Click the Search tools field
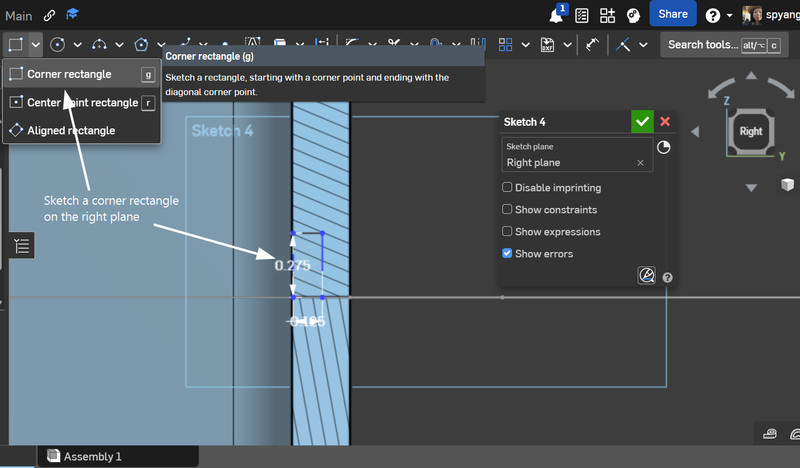 [x=724, y=45]
